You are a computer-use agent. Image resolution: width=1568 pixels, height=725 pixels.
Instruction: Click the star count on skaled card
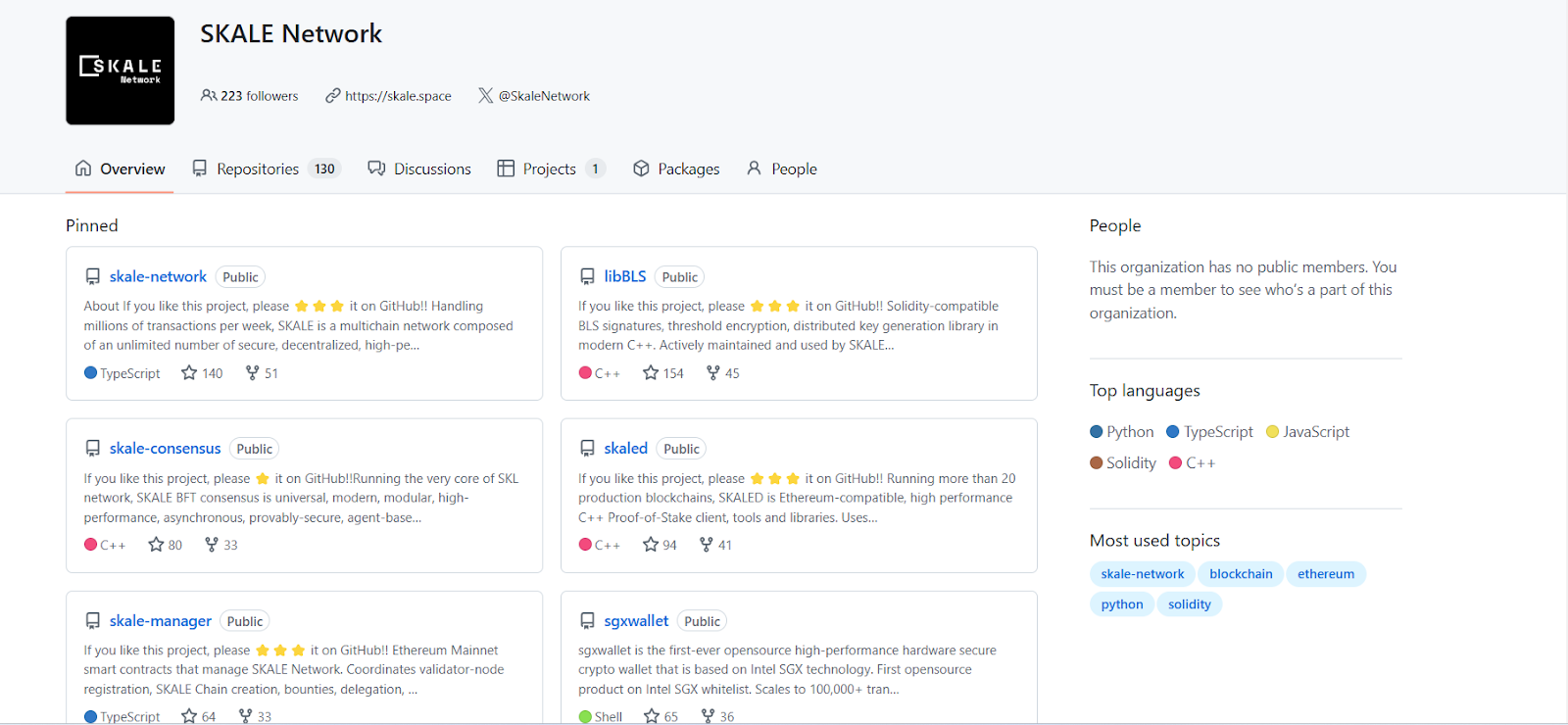tap(669, 545)
